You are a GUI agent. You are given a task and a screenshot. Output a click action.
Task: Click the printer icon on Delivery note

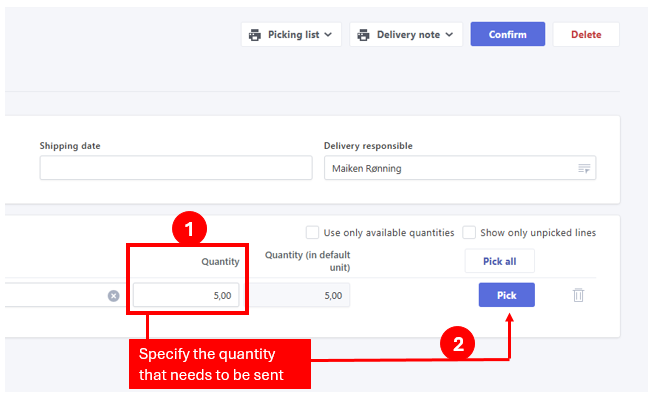(x=363, y=35)
